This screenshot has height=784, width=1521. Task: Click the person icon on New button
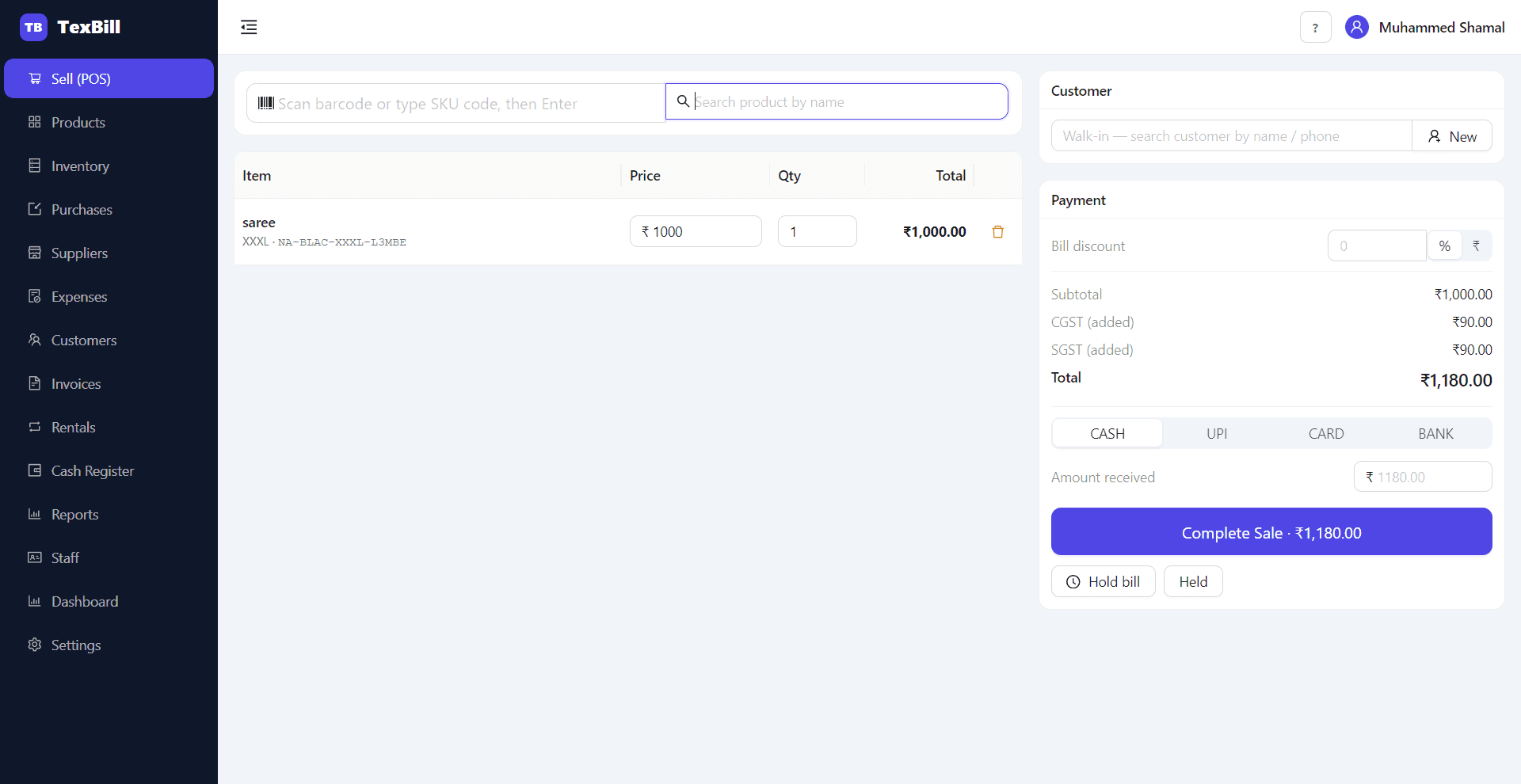1435,136
